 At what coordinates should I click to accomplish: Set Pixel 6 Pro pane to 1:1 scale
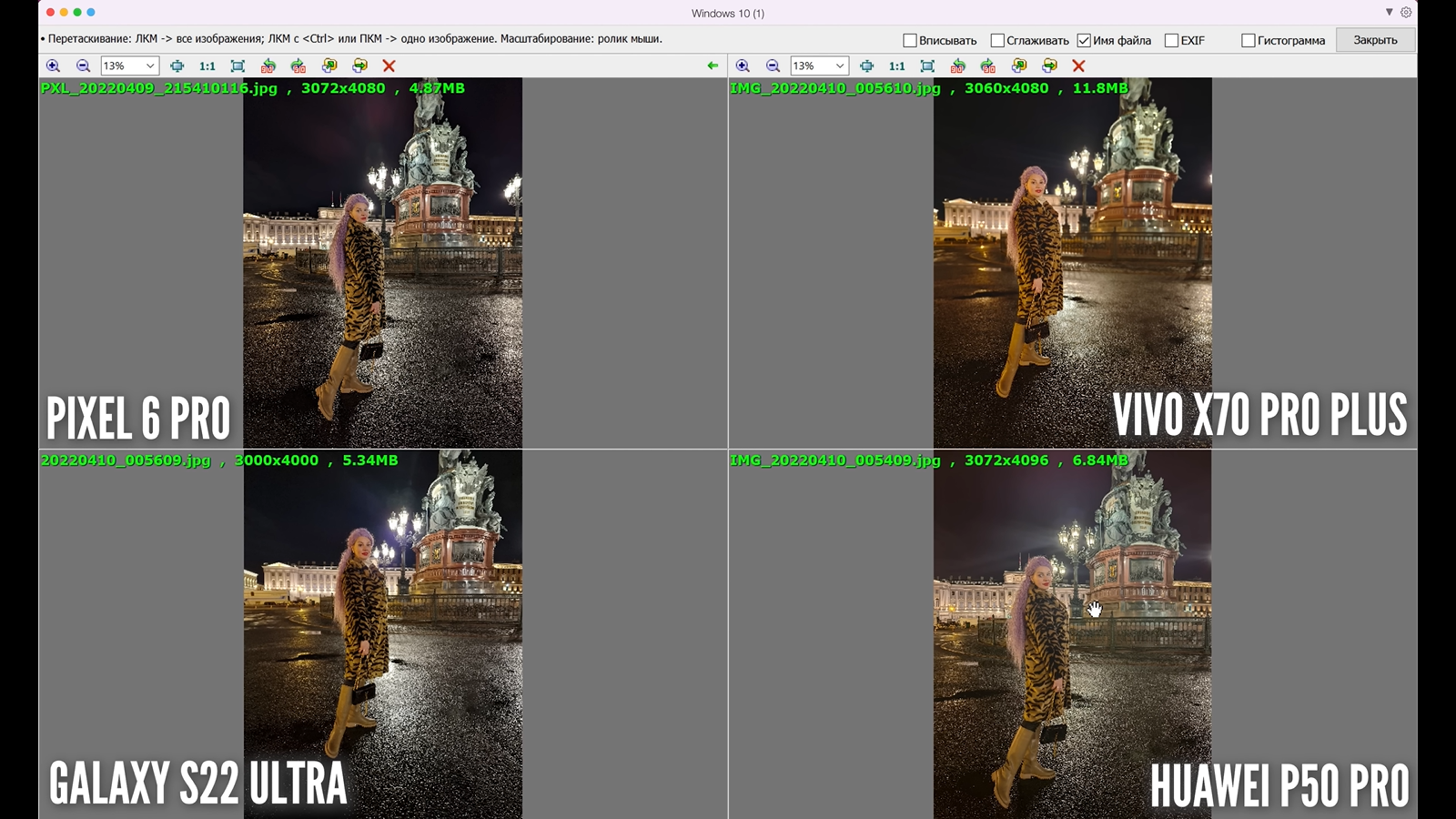[x=207, y=66]
